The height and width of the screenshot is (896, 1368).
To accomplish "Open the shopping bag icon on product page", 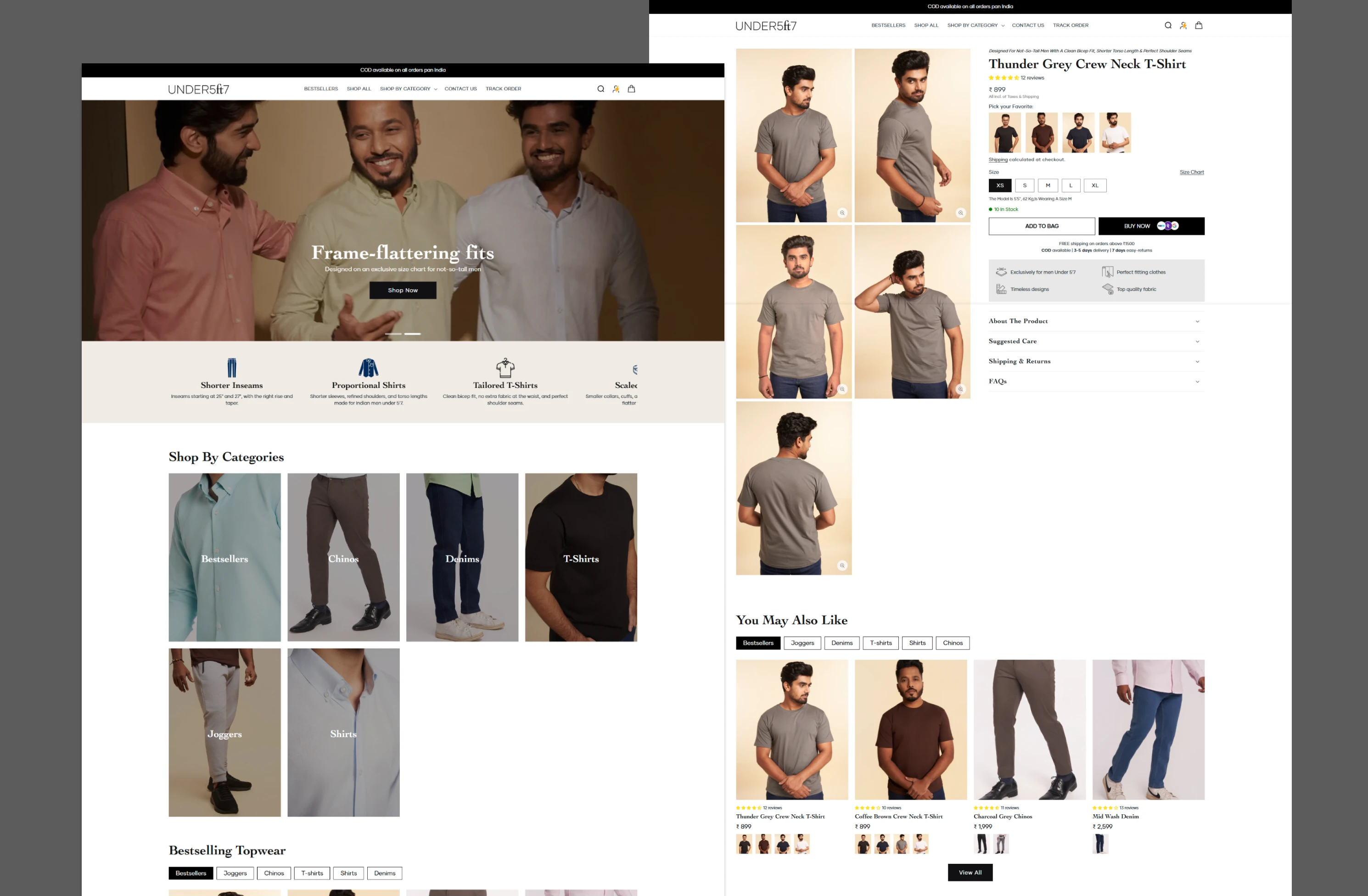I will point(1199,25).
